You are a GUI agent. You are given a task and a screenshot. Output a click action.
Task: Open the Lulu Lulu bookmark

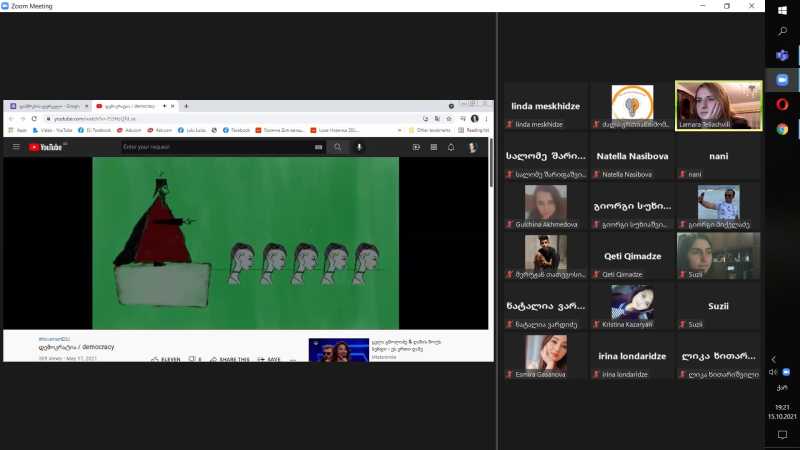pyautogui.click(x=192, y=130)
